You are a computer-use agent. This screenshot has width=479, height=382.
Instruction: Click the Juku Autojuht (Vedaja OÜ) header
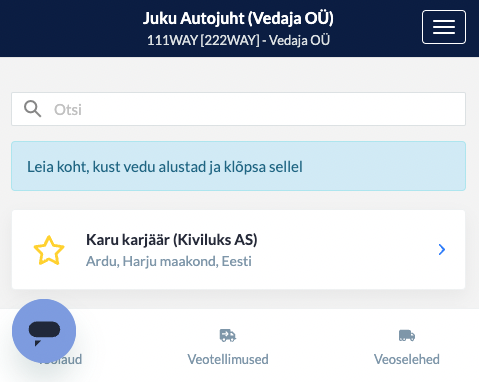pyautogui.click(x=238, y=18)
